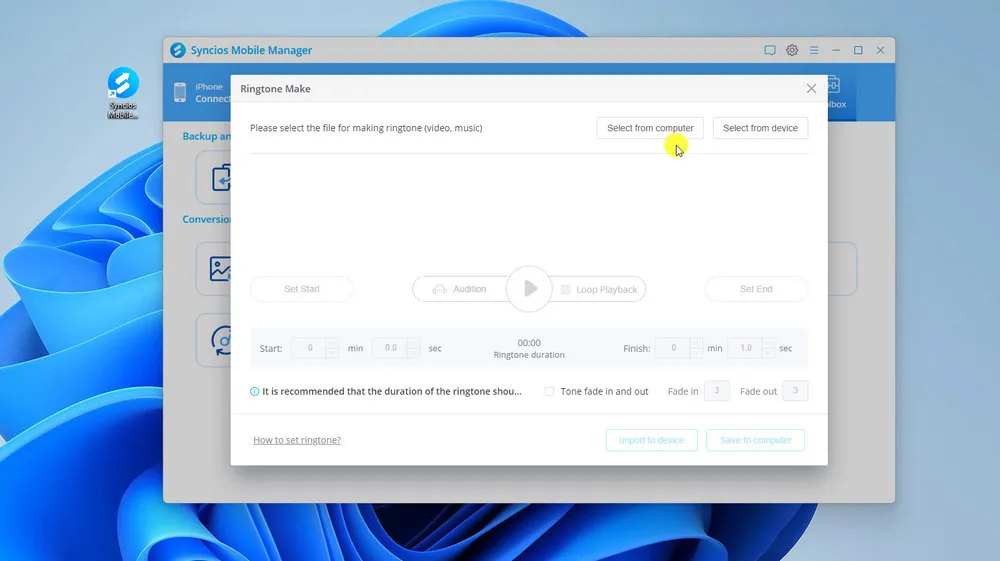Screen dimensions: 1000x561
Task: Enable the Loop Playback checkbox
Action: (x=565, y=289)
